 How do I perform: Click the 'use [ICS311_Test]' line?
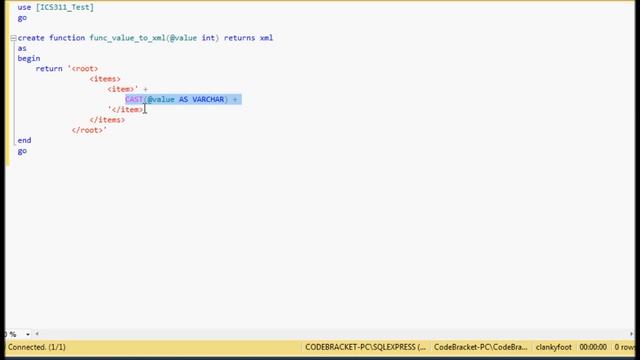[56, 7]
